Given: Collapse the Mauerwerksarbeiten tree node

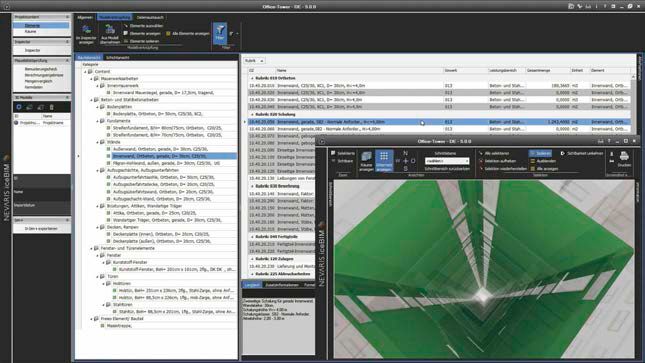Looking at the screenshot, I should pos(91,79).
